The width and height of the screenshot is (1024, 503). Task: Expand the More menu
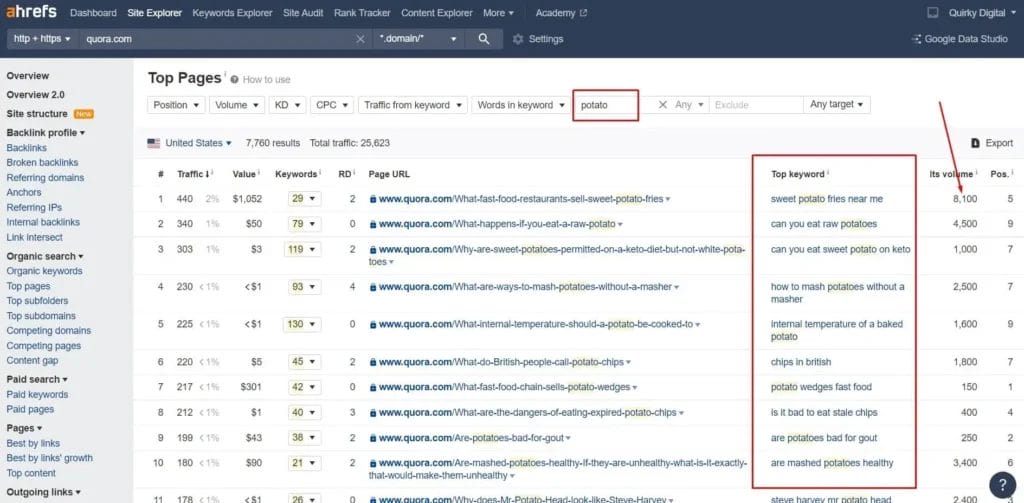click(x=498, y=12)
